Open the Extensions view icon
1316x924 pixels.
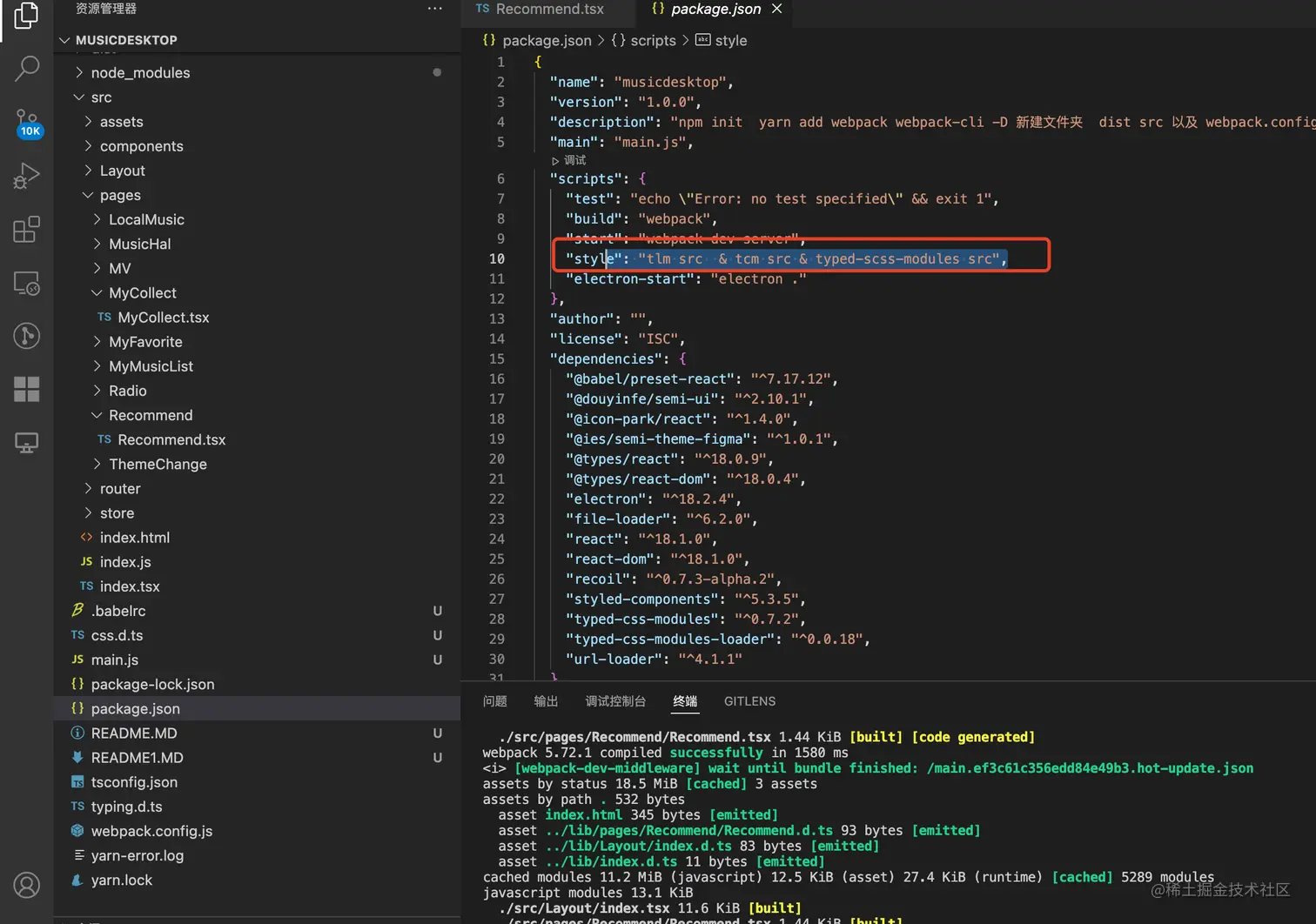click(27, 230)
